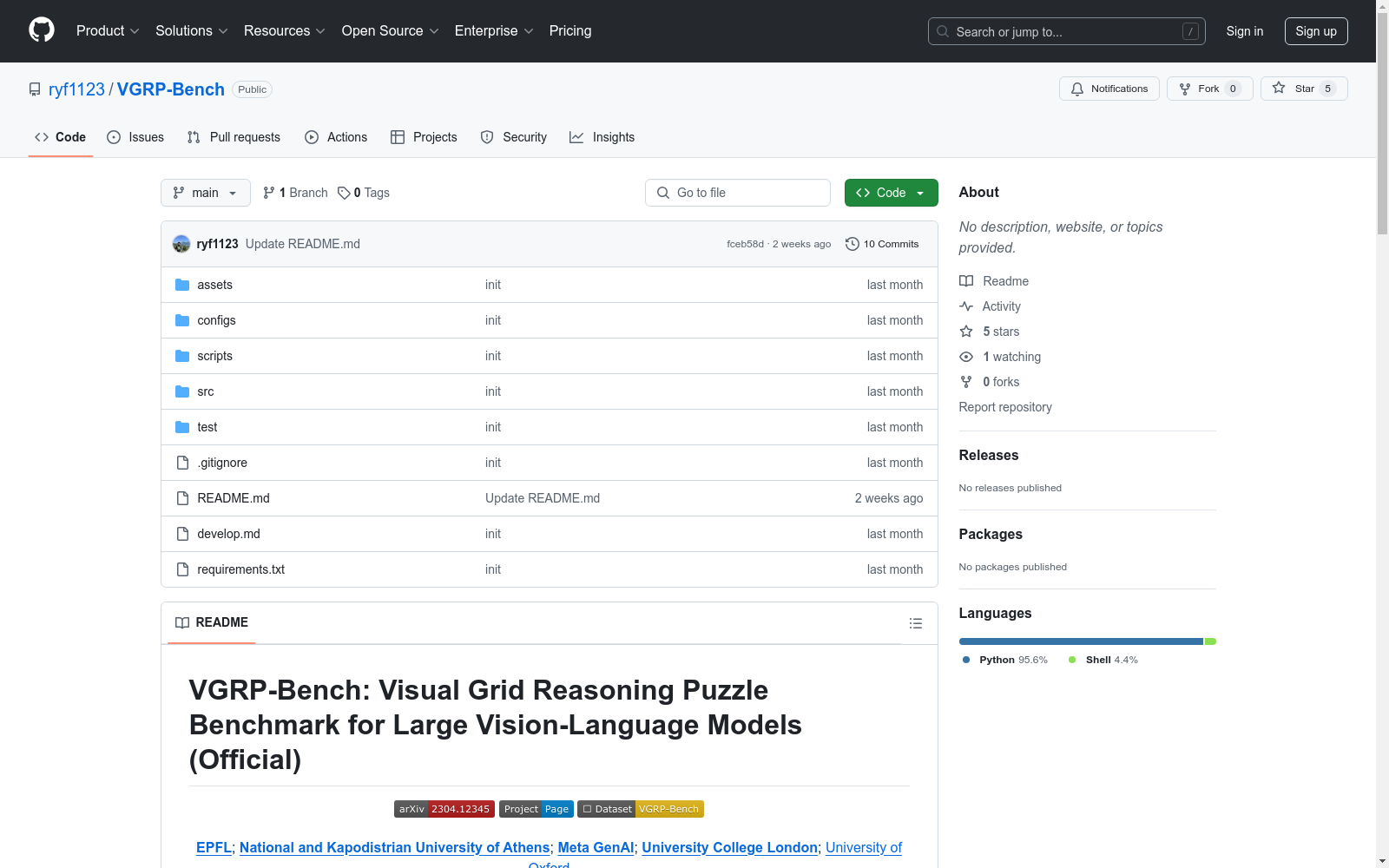The height and width of the screenshot is (868, 1389).
Task: Click the Search or jump to field
Action: click(1067, 31)
